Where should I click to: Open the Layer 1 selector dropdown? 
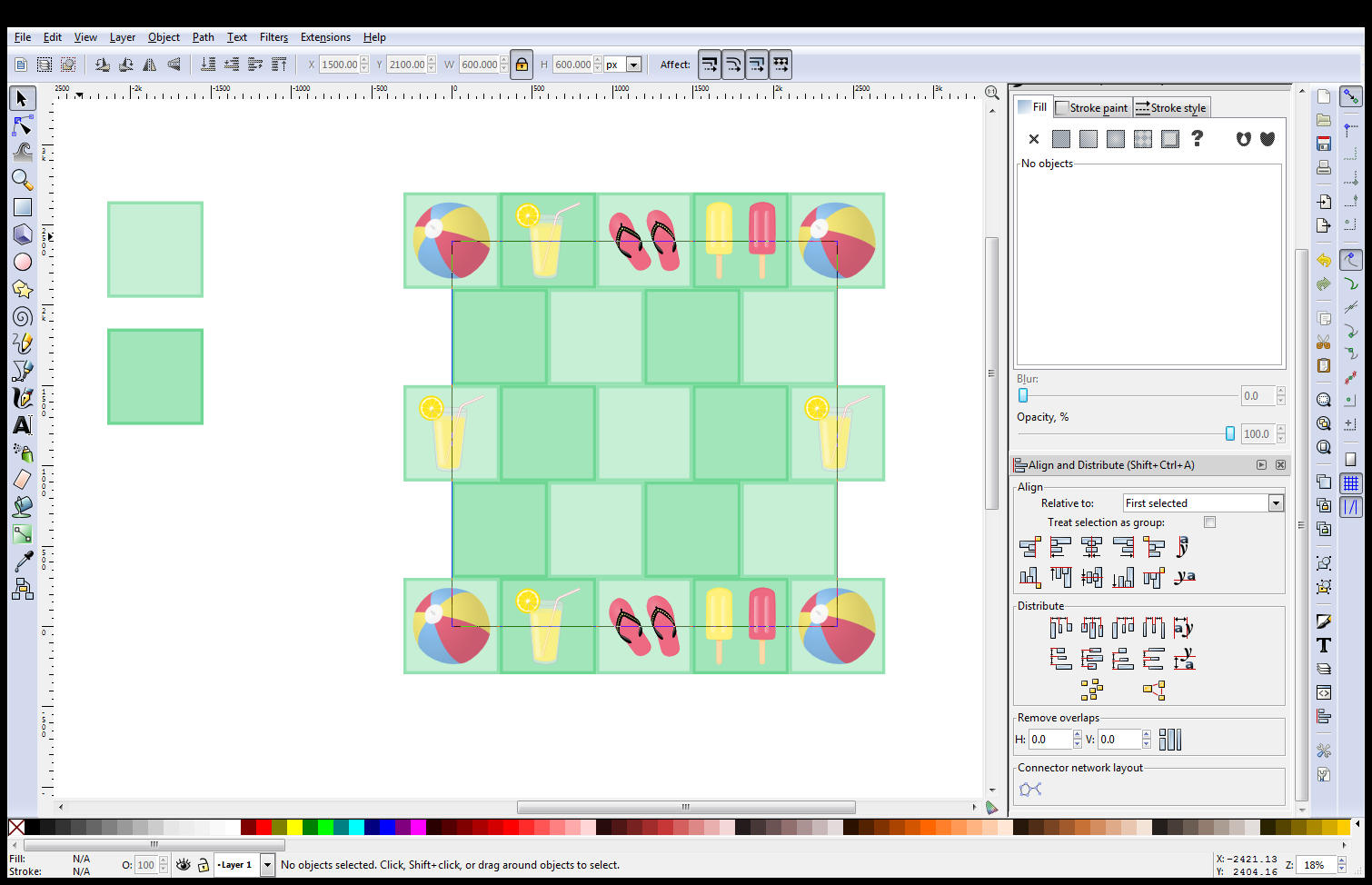[266, 864]
